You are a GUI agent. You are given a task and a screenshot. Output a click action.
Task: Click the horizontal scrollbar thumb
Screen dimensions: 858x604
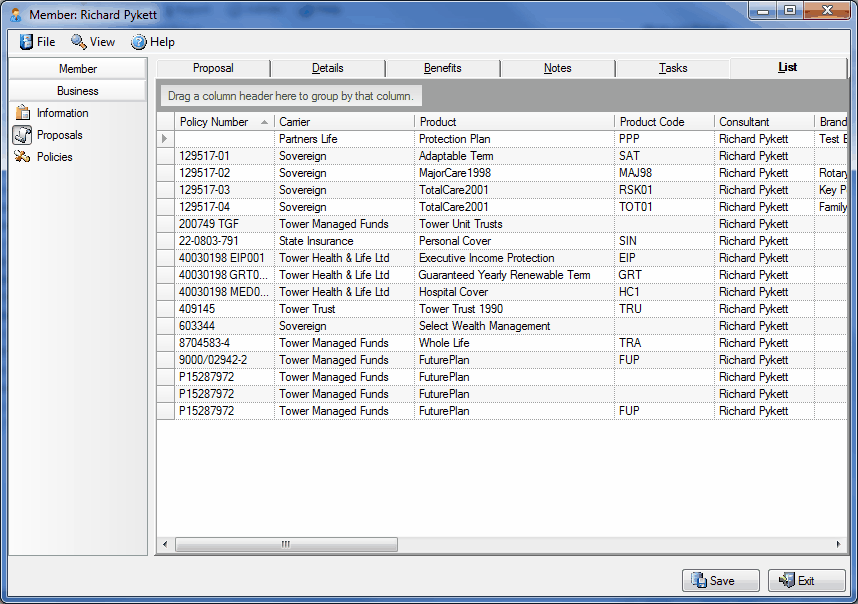tap(286, 544)
